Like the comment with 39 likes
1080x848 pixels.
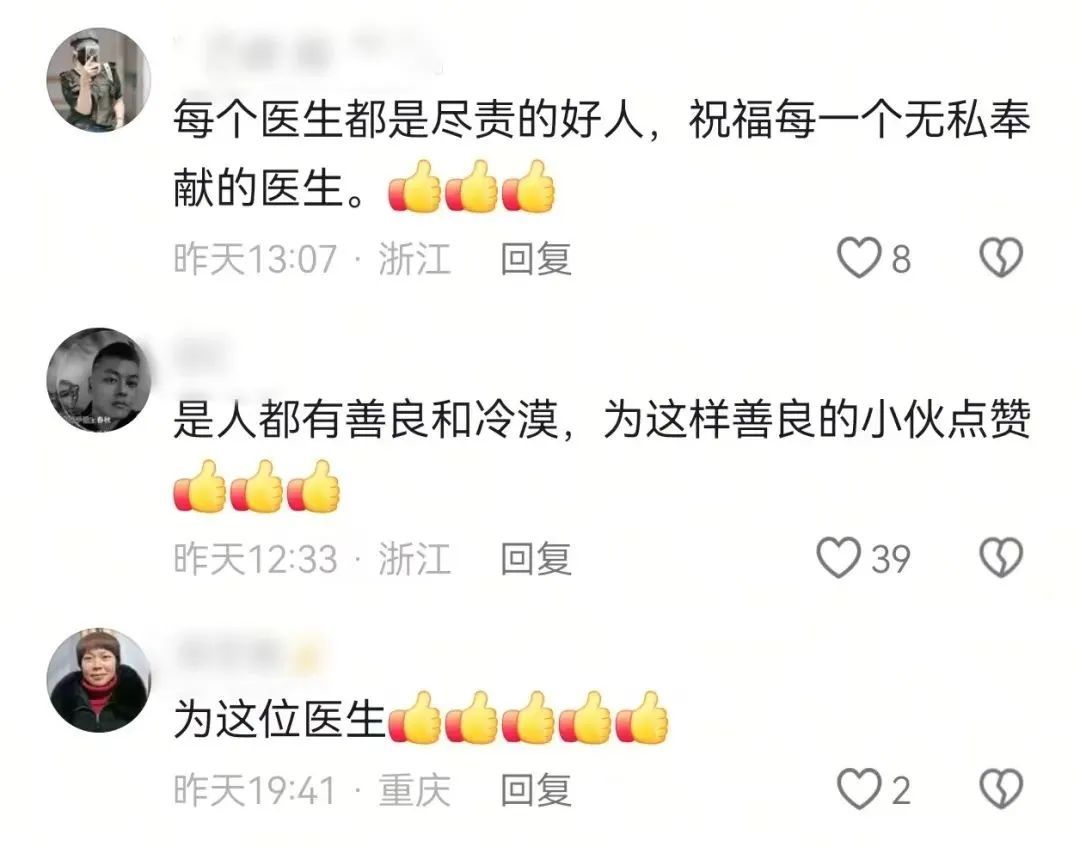838,558
